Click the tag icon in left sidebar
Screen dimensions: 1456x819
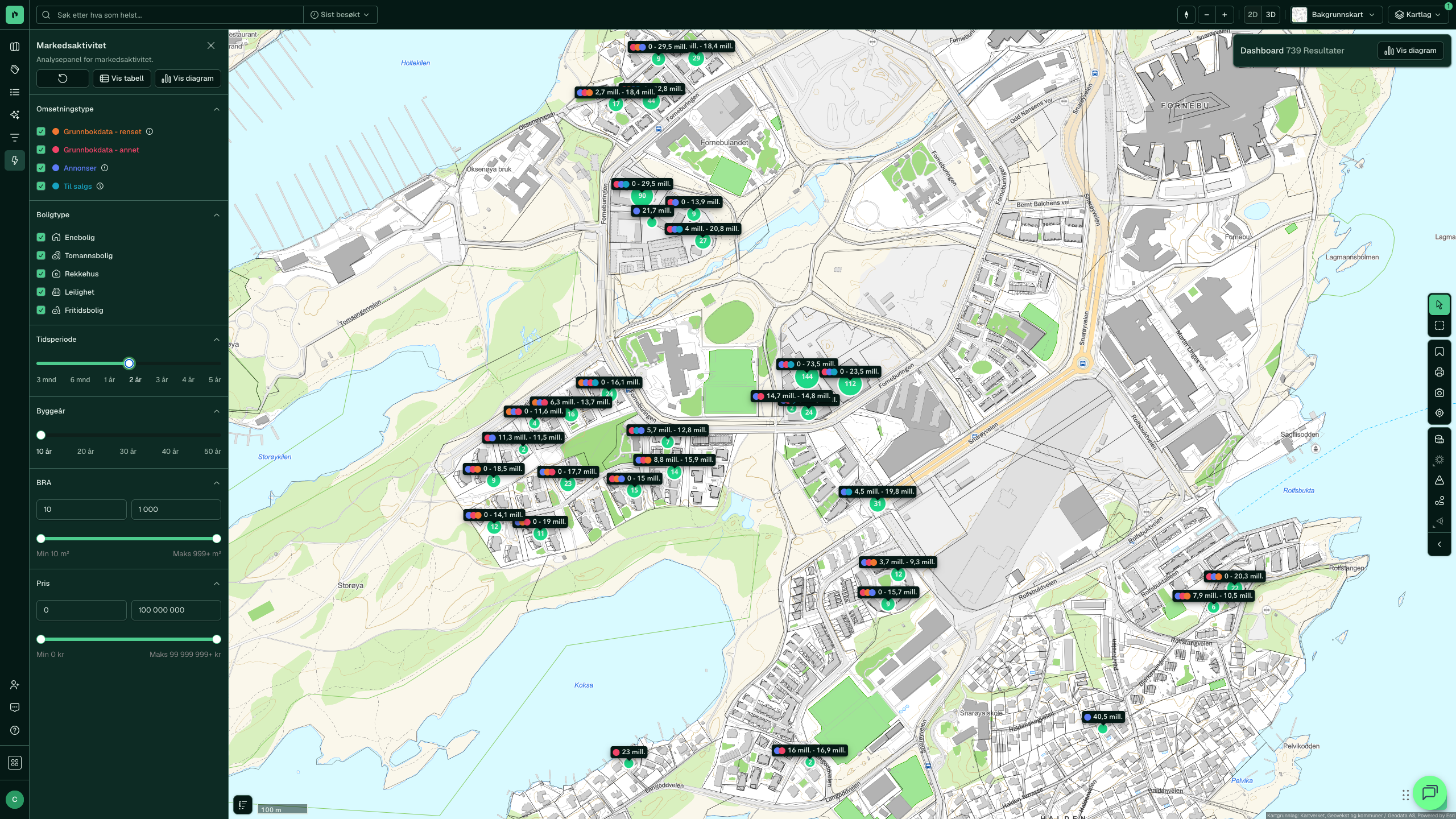(15, 69)
